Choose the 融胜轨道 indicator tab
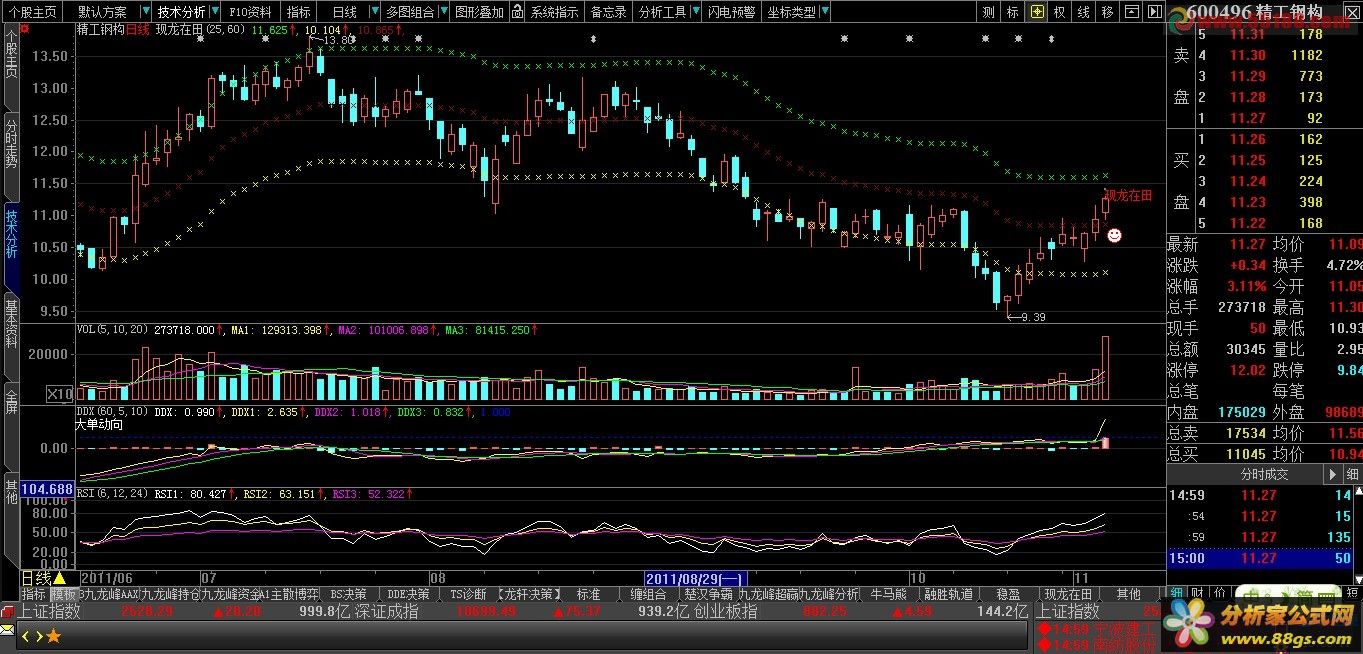 click(948, 594)
